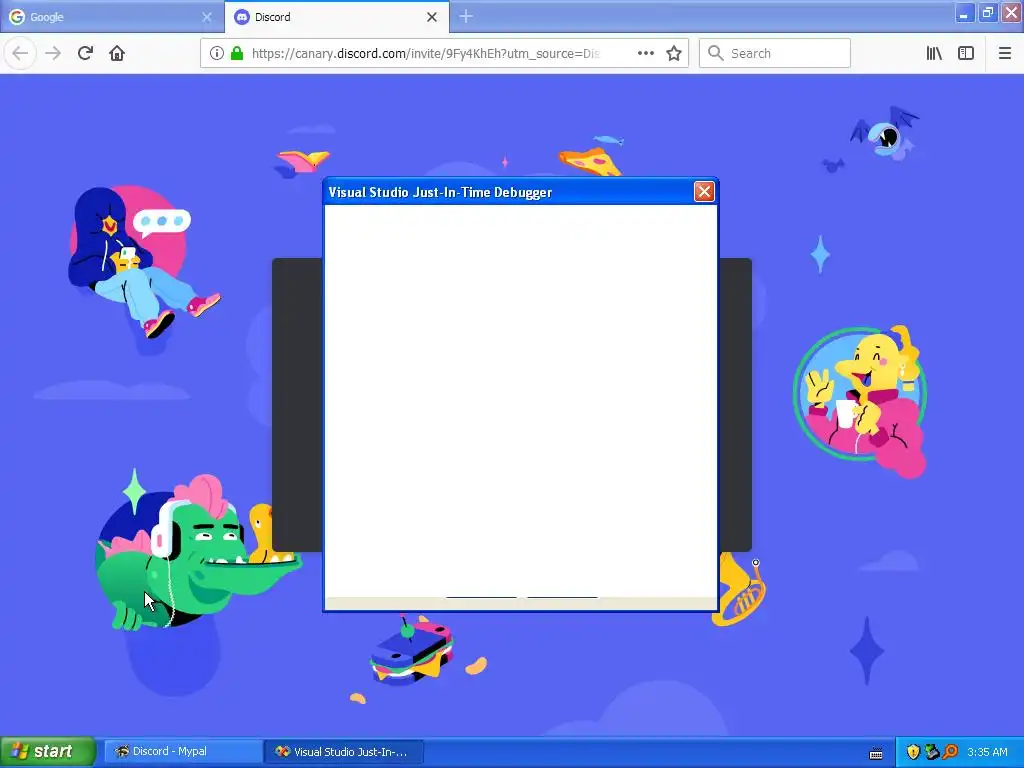The image size is (1024, 768).
Task: Click the security shield tray icon
Action: 913,752
